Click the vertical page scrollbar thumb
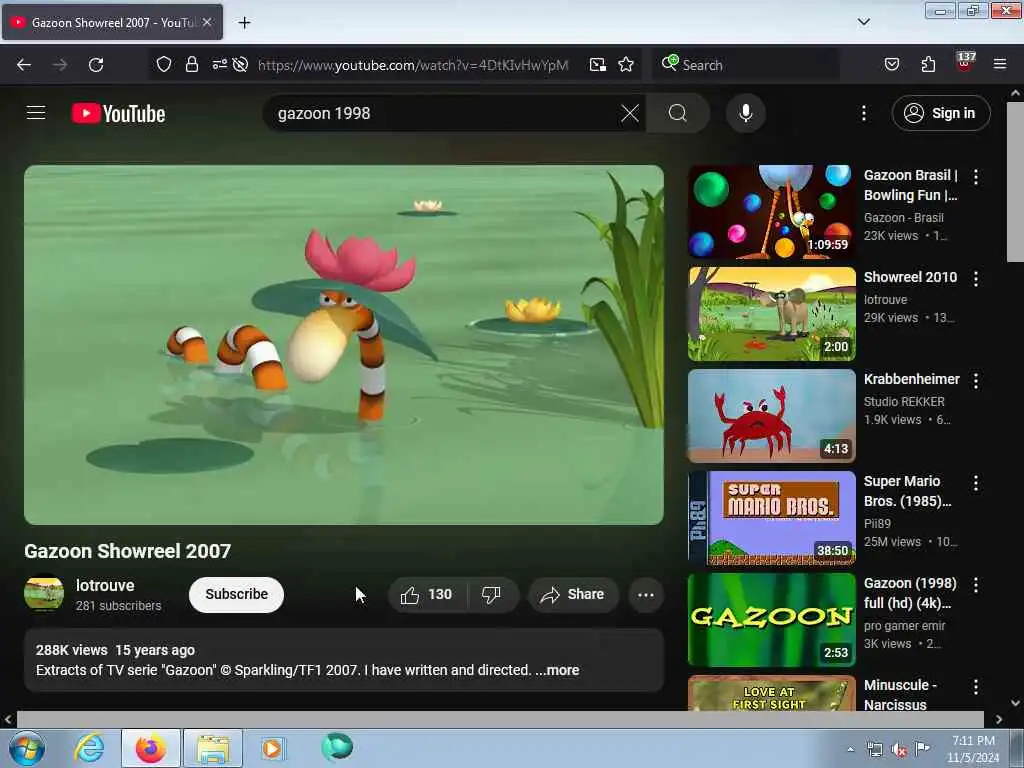Screen dimensions: 1024x768 click(1016, 182)
